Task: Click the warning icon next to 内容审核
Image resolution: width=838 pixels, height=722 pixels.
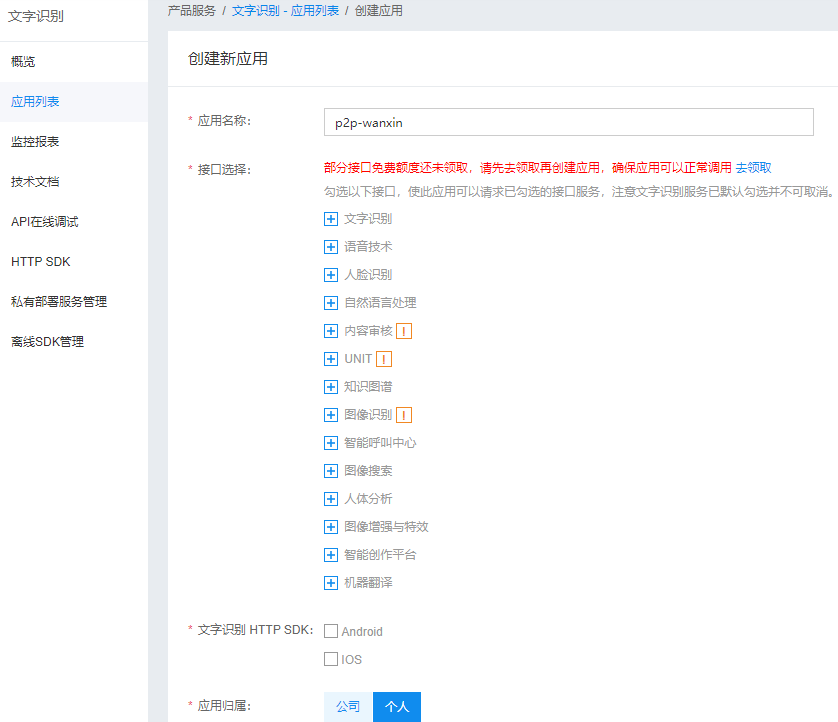Action: click(x=404, y=331)
